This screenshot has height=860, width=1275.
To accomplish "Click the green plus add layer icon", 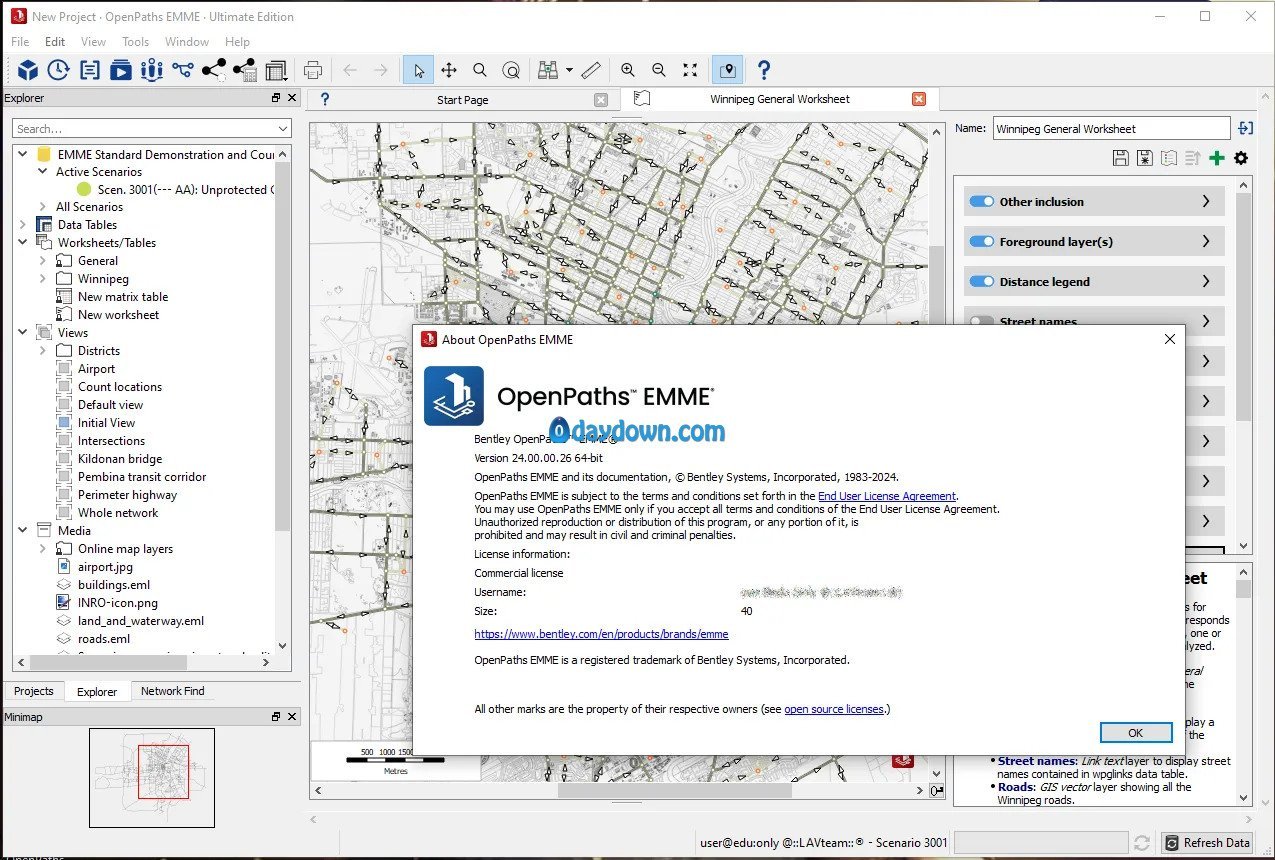I will click(x=1217, y=158).
